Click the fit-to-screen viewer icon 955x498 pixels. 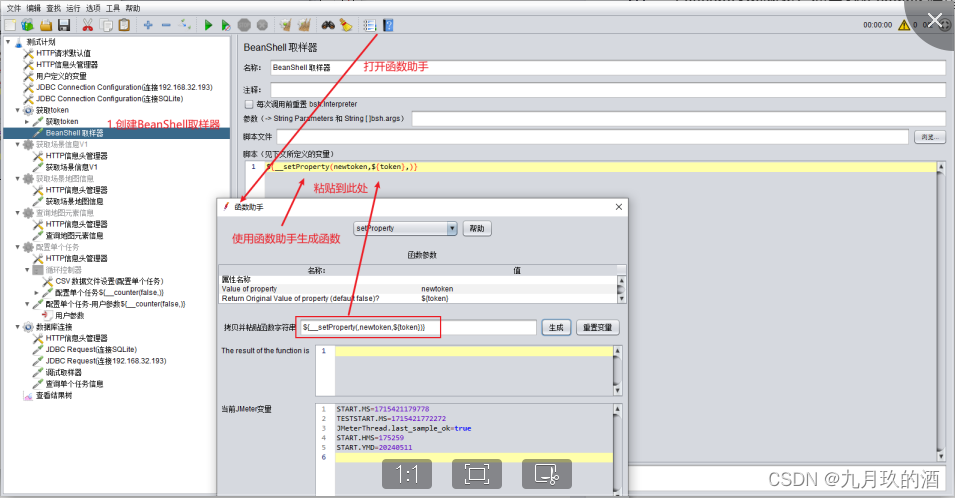[477, 474]
